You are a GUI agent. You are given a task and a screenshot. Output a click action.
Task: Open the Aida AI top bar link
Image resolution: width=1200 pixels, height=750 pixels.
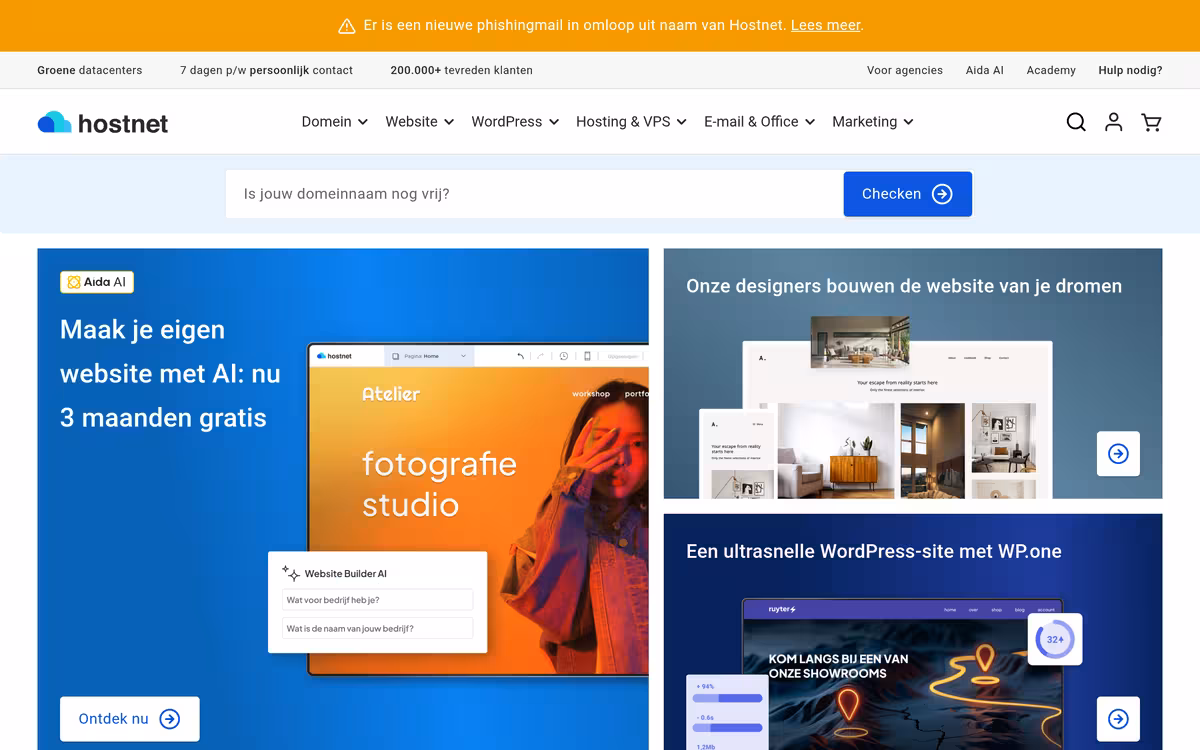coord(985,70)
